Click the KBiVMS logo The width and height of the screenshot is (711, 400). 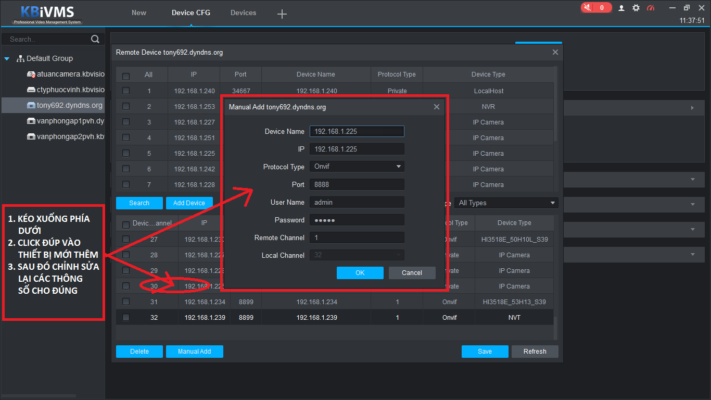click(x=48, y=14)
